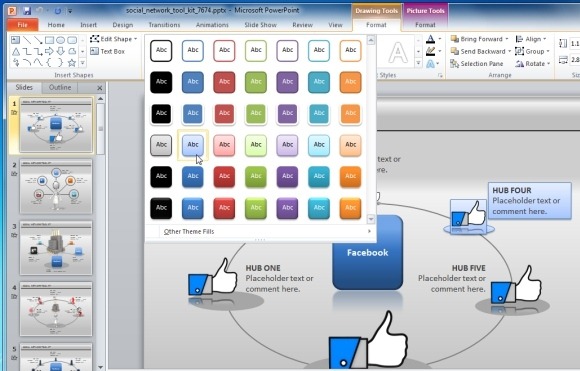The height and width of the screenshot is (371, 580).
Task: Close the Slides pane with the X
Action: coord(99,88)
